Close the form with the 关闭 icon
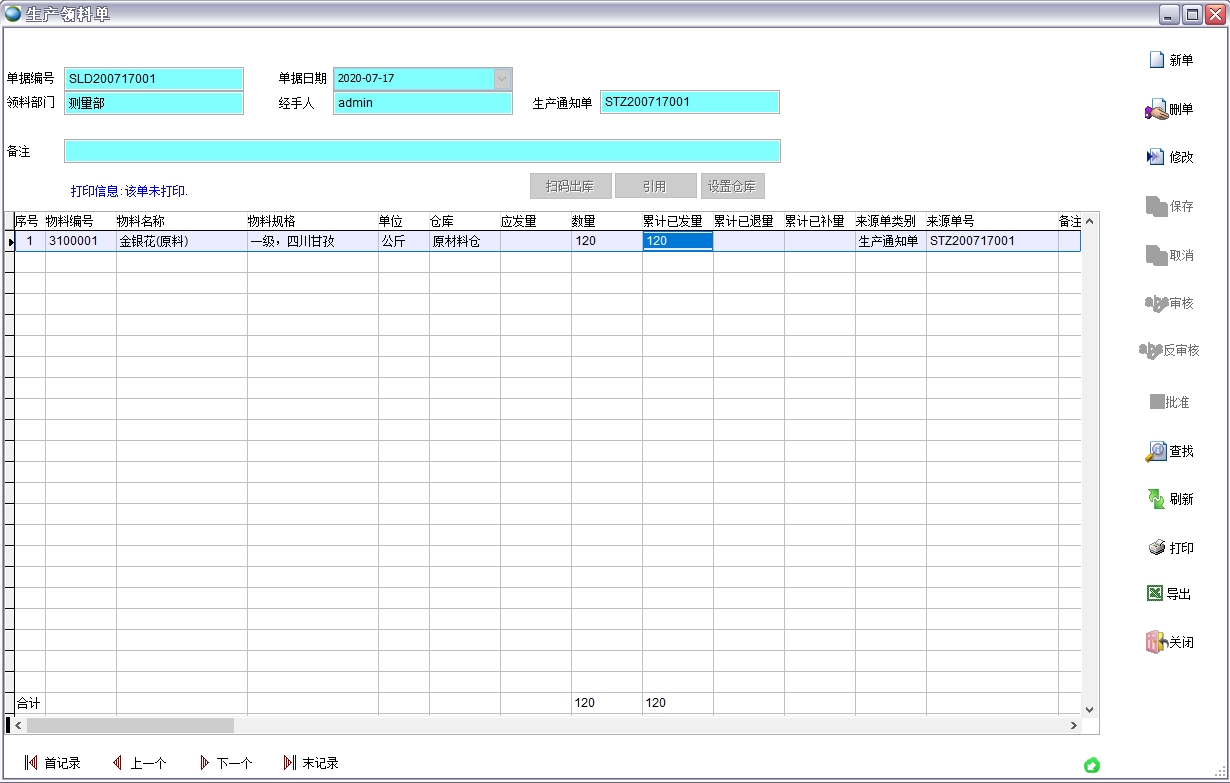 1156,642
